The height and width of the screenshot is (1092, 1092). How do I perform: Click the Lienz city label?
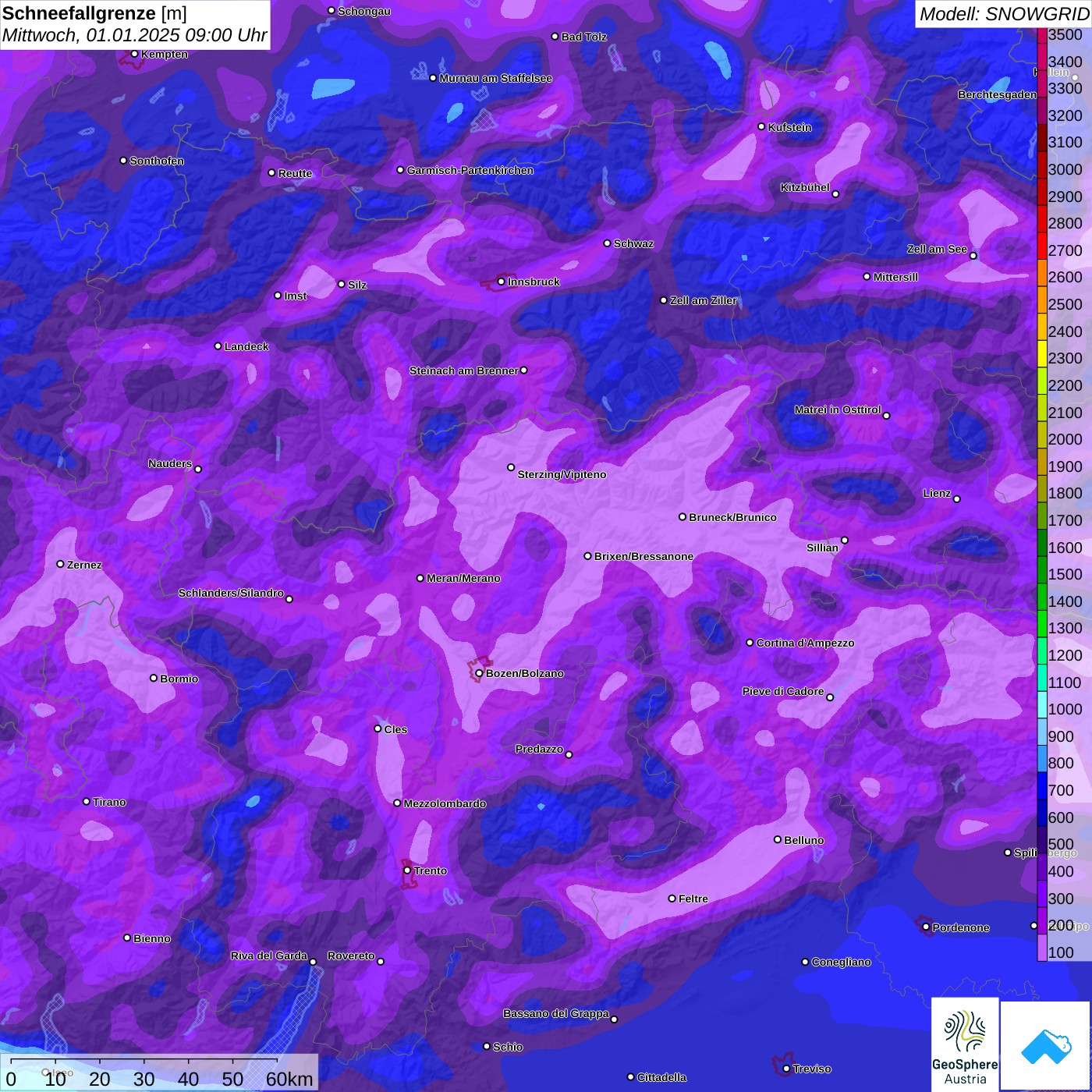(937, 493)
